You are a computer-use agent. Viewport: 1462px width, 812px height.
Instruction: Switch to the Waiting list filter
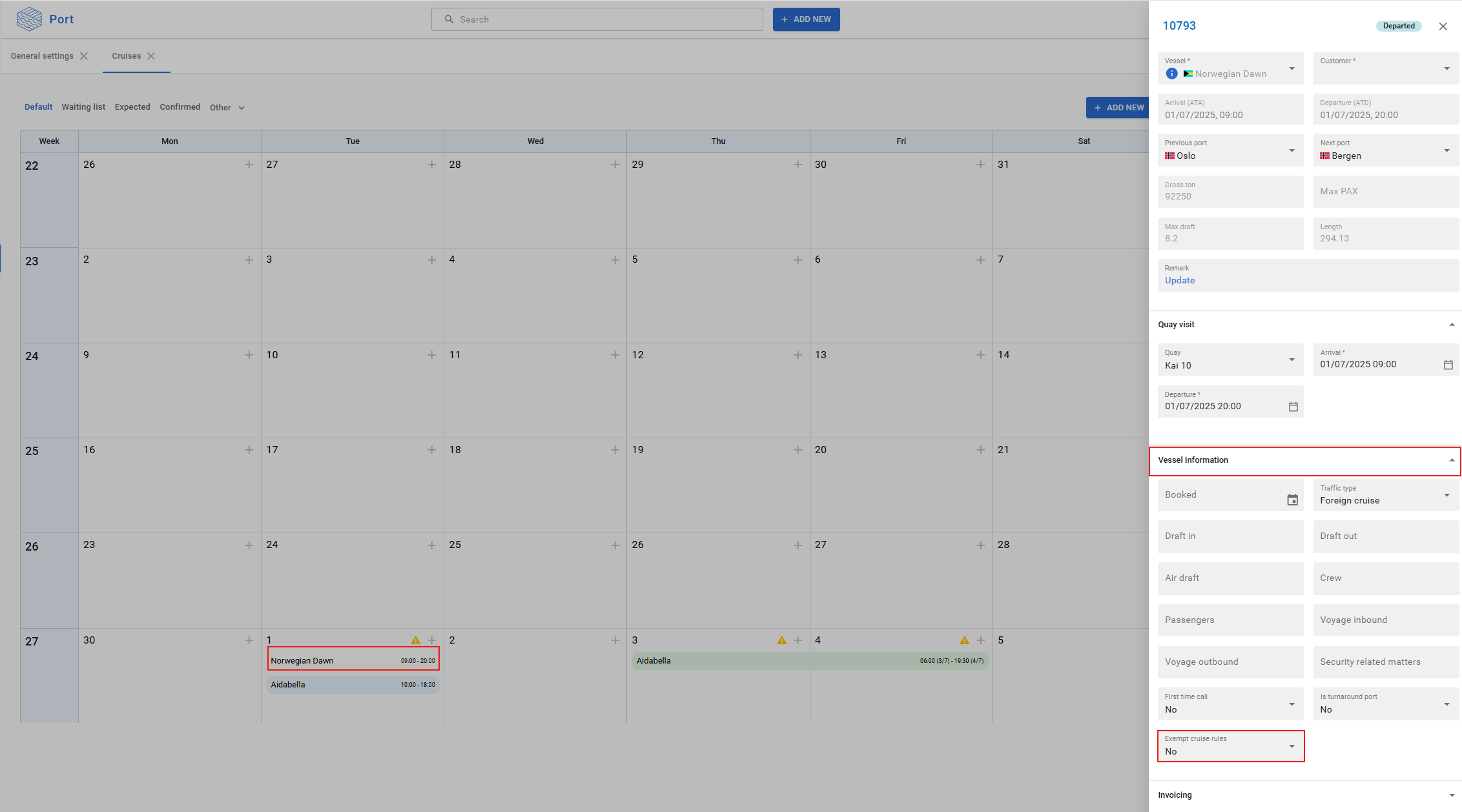83,107
